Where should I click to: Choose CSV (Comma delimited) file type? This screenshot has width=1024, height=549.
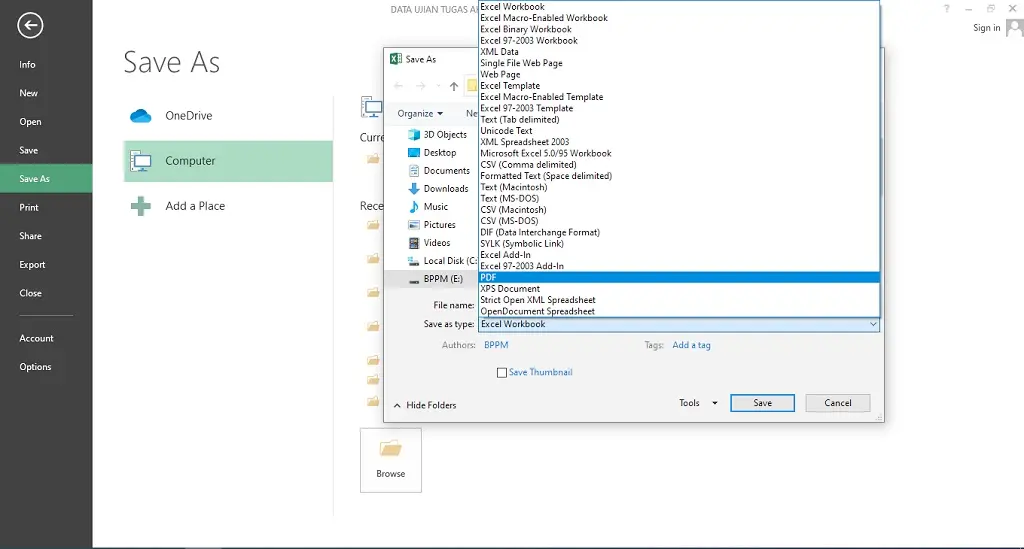[679, 165]
